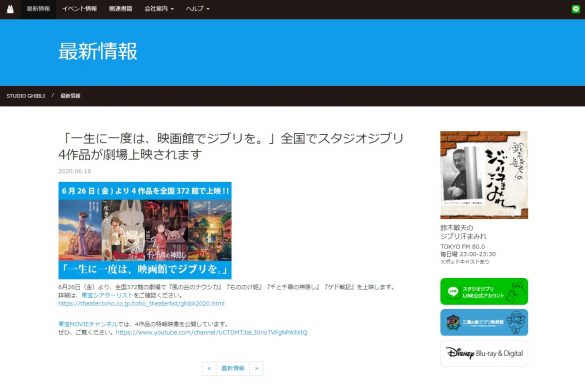Click the TOKYO FM 80.0 text

click(463, 247)
